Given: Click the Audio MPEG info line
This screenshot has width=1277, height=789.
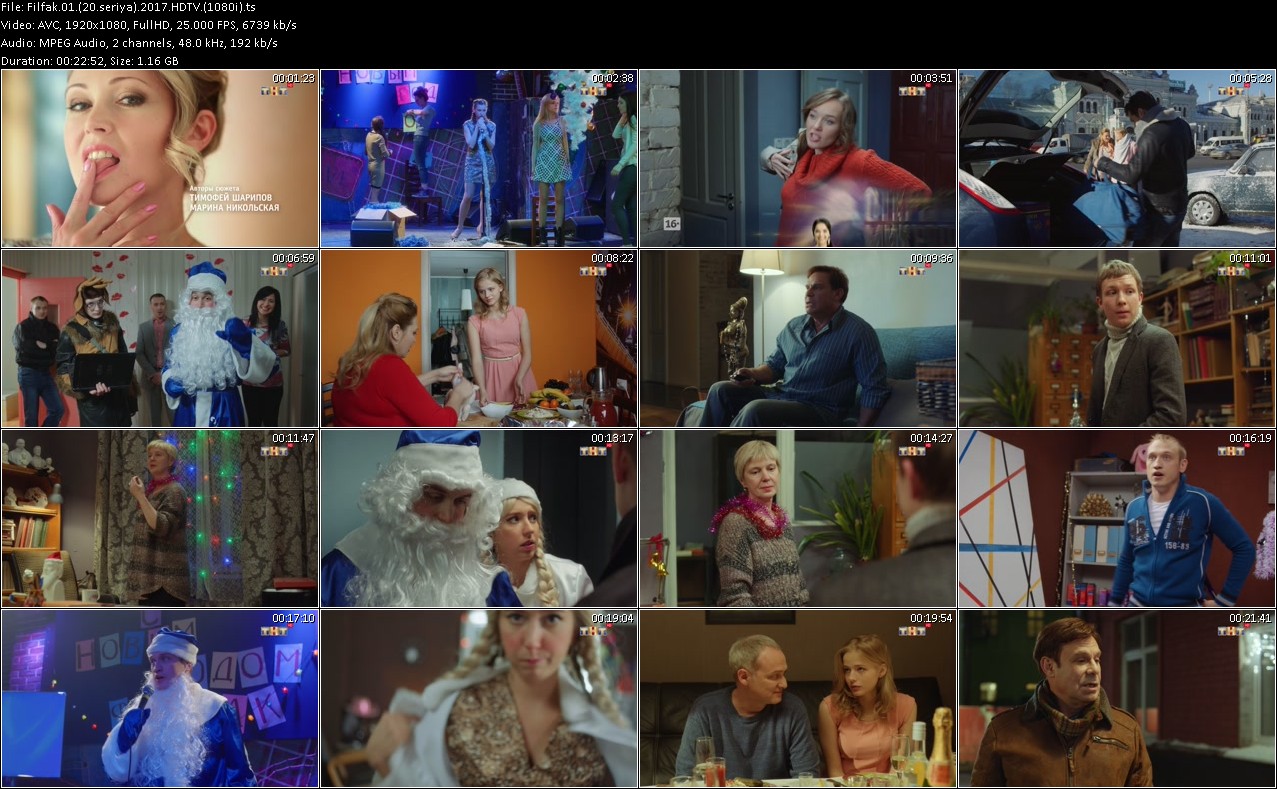Looking at the screenshot, I should tap(139, 43).
